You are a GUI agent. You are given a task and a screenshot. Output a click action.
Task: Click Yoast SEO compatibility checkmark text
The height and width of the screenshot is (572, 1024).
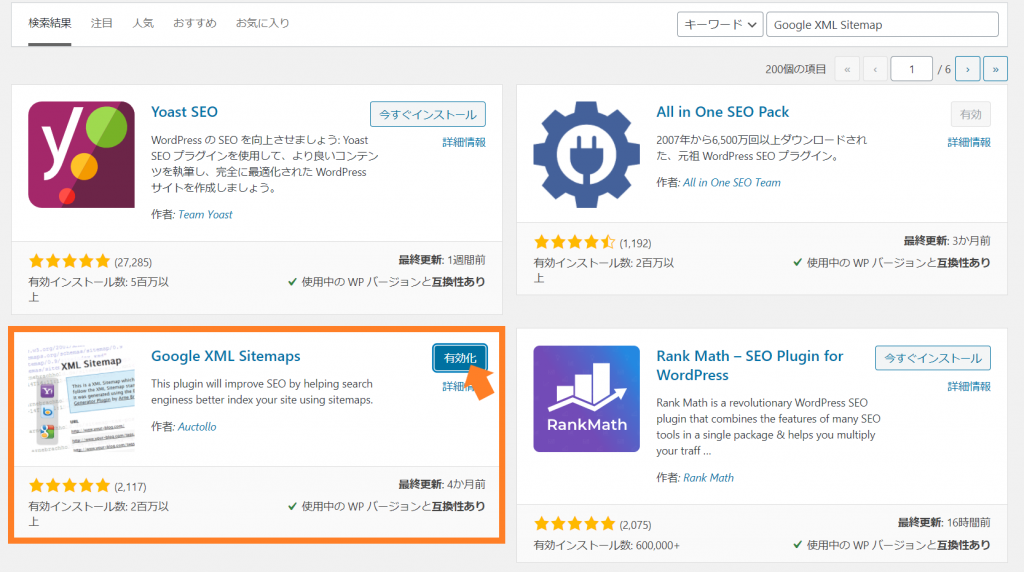coord(387,281)
